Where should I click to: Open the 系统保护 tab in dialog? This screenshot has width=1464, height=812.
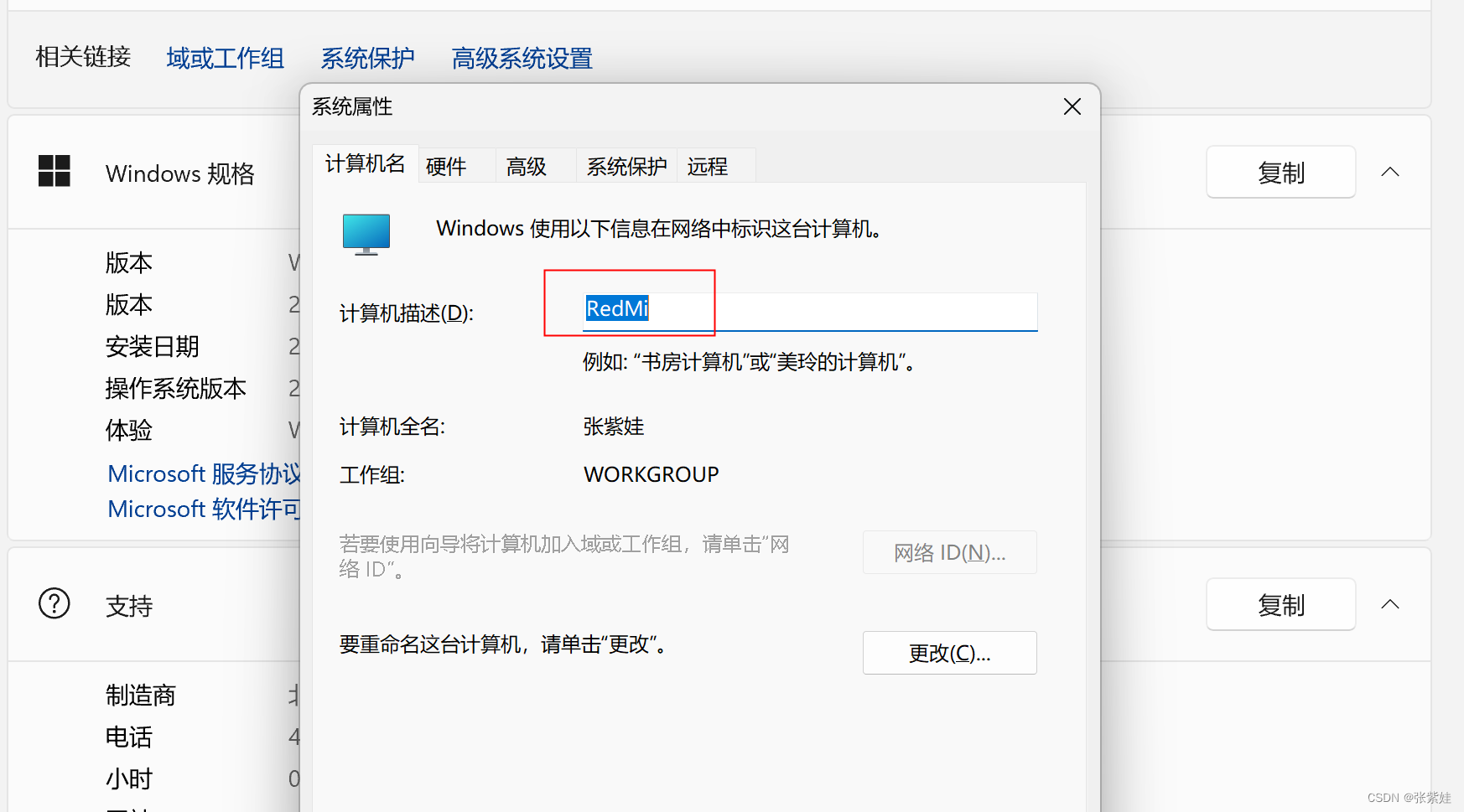coord(626,167)
